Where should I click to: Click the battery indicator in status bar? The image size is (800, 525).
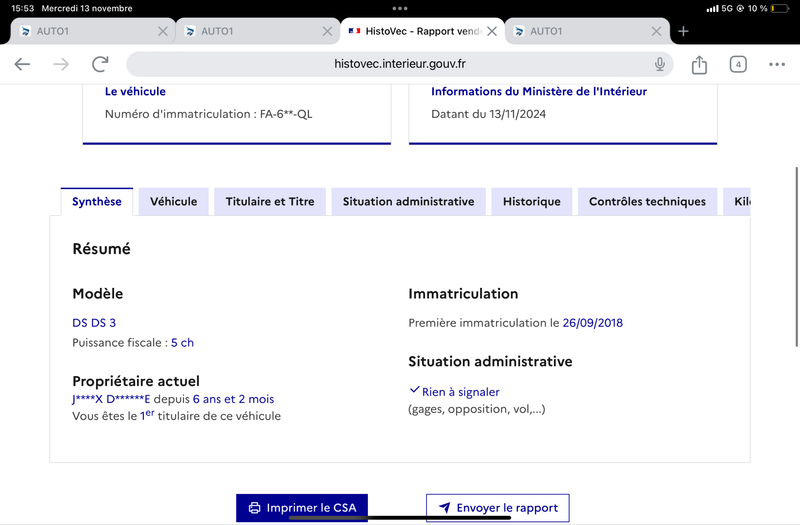click(x=780, y=8)
